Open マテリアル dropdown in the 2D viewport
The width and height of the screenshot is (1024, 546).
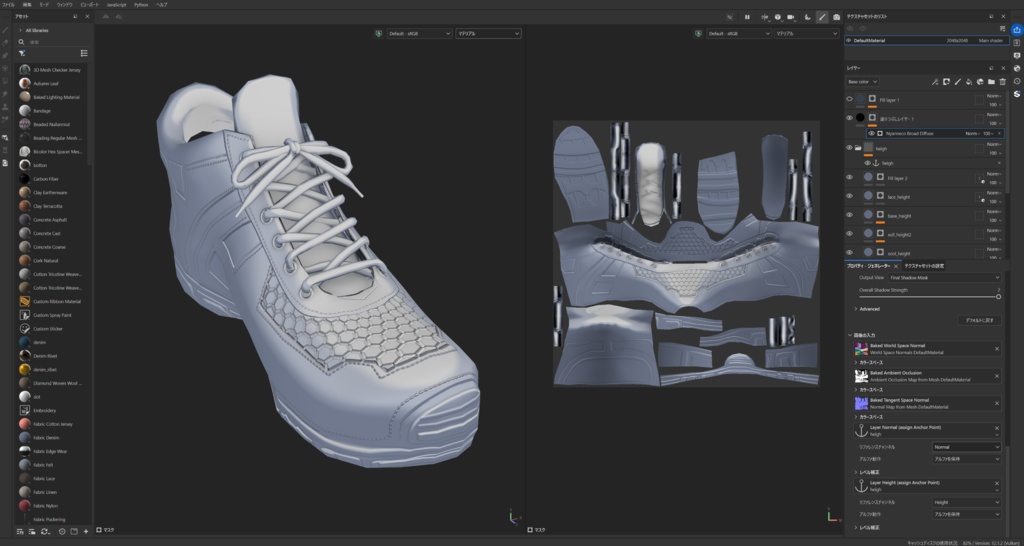coord(807,33)
